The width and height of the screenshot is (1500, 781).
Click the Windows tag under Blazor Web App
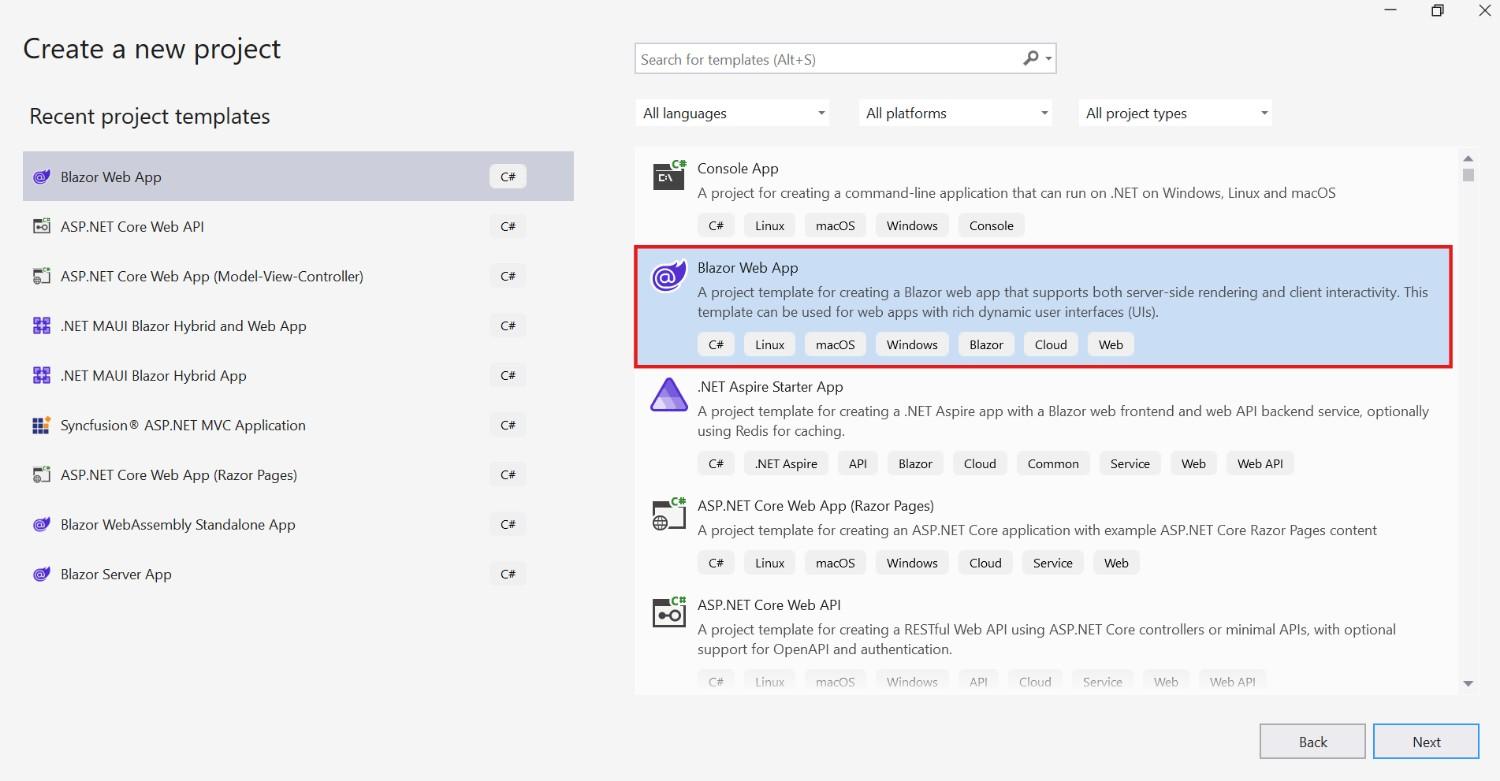tap(912, 345)
